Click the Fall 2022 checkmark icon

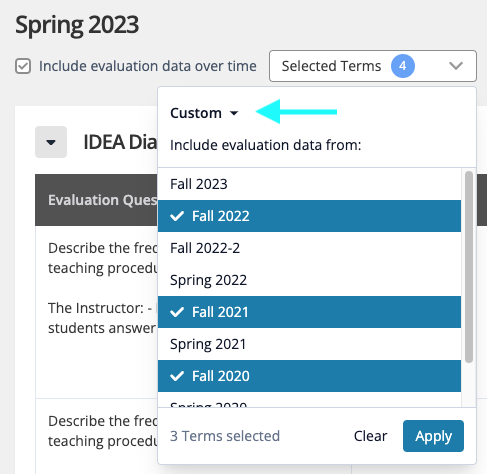click(177, 216)
